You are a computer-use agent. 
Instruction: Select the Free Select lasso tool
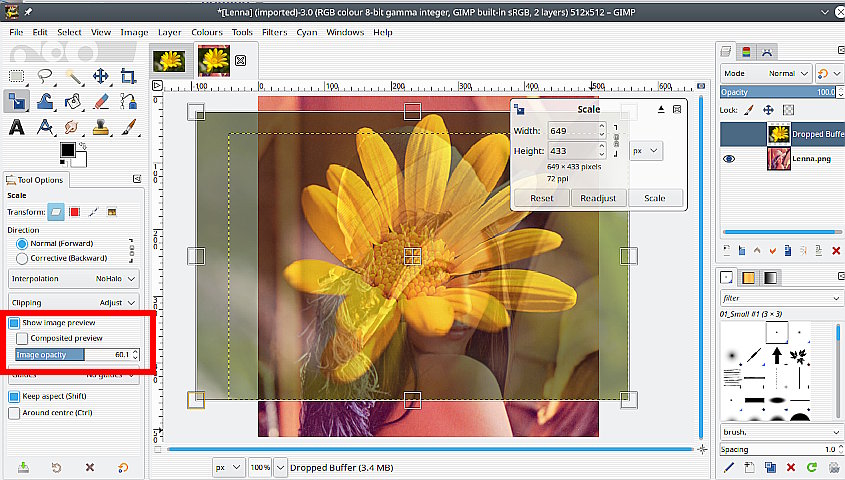click(45, 76)
